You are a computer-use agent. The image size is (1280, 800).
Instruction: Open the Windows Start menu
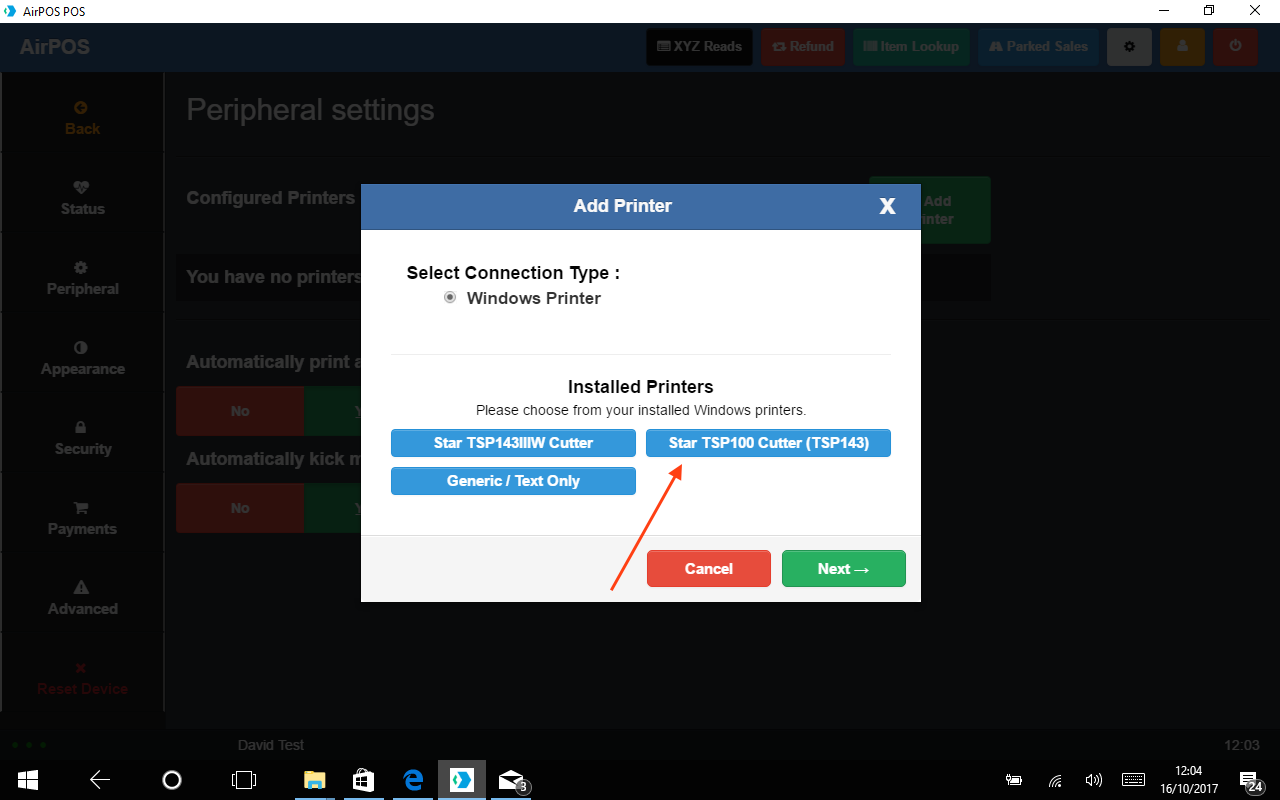pos(28,780)
